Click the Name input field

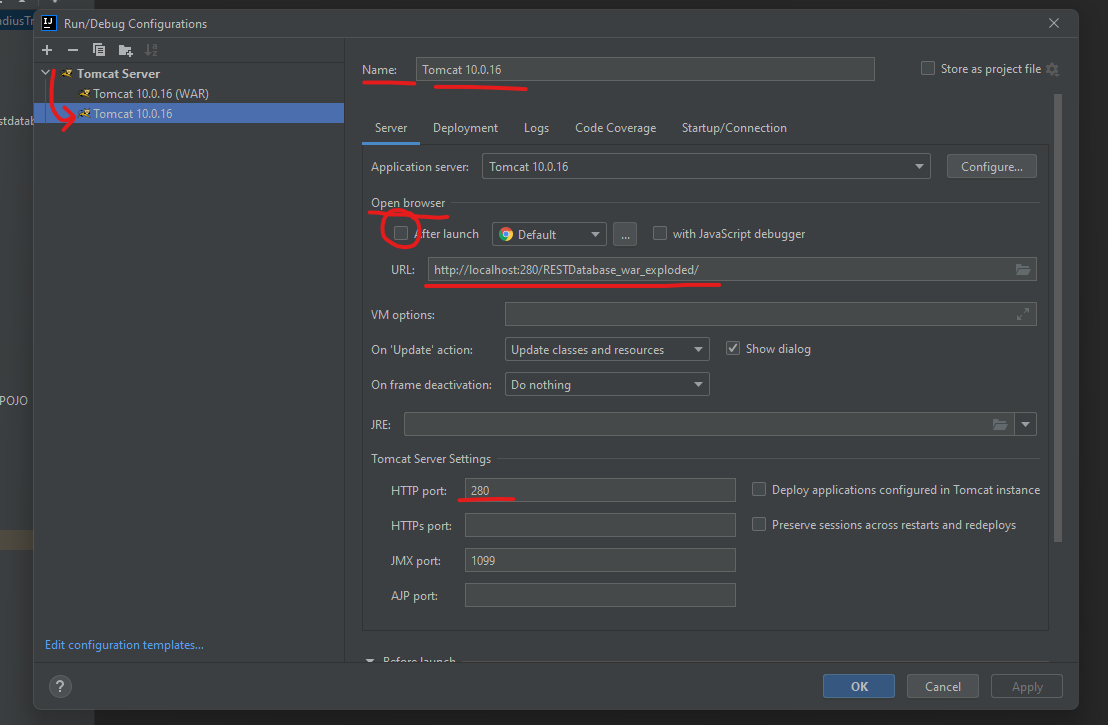pos(645,69)
